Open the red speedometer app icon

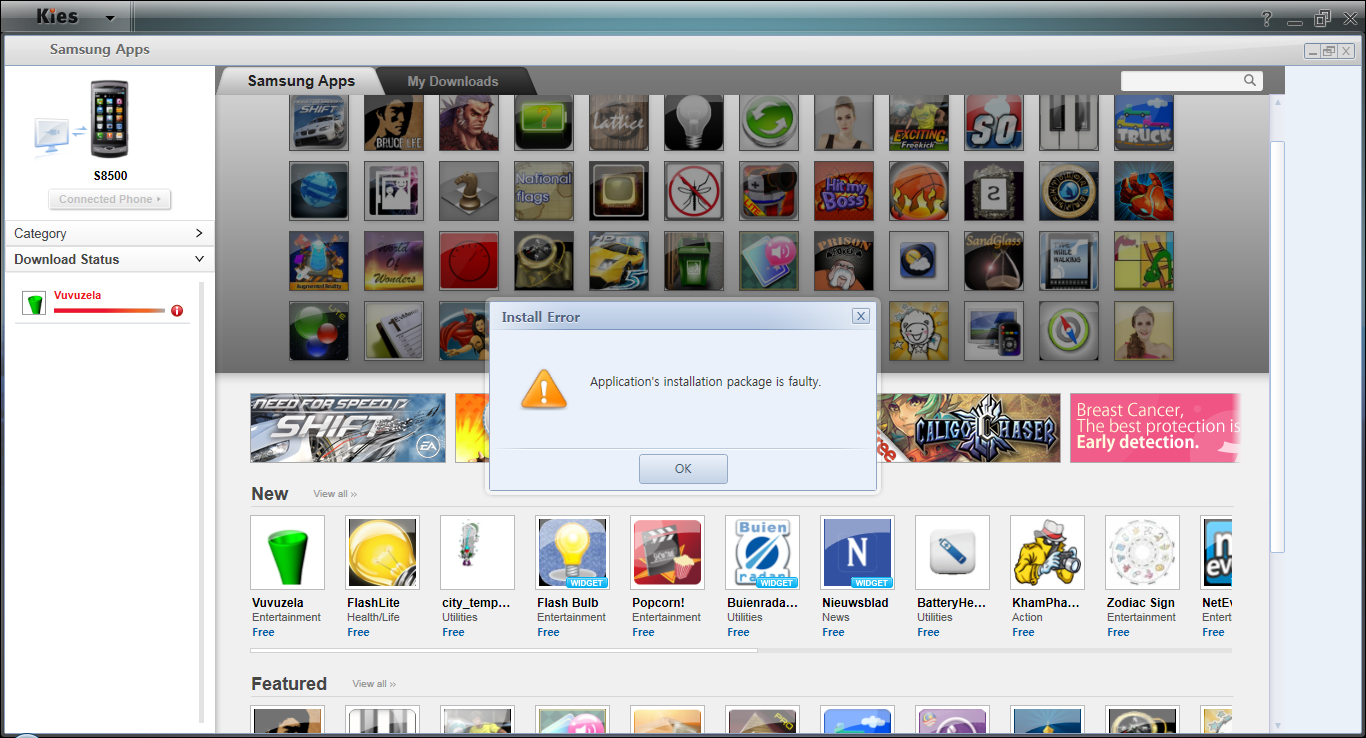coord(469,261)
